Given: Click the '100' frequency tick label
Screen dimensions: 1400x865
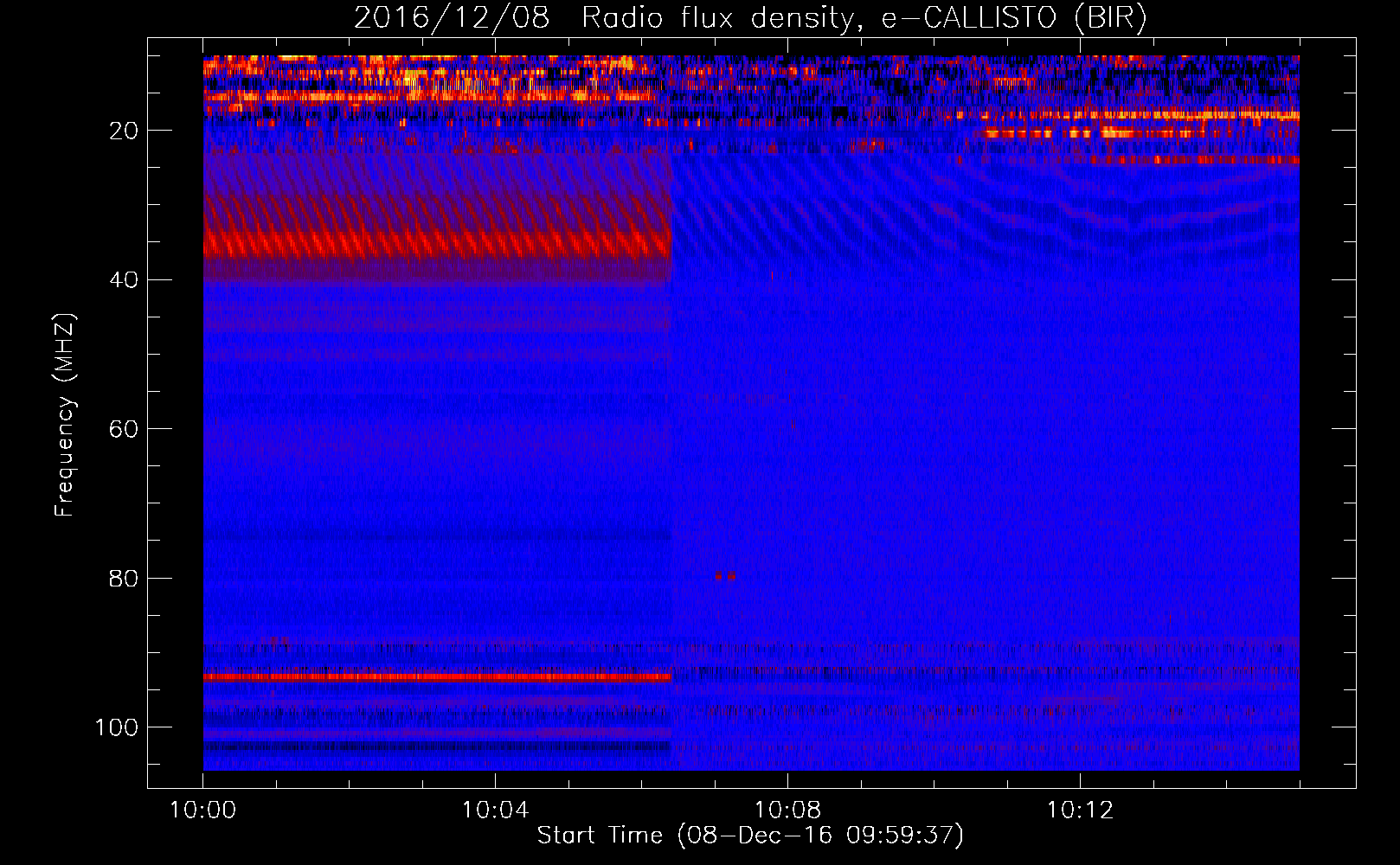Looking at the screenshot, I should point(117,727).
